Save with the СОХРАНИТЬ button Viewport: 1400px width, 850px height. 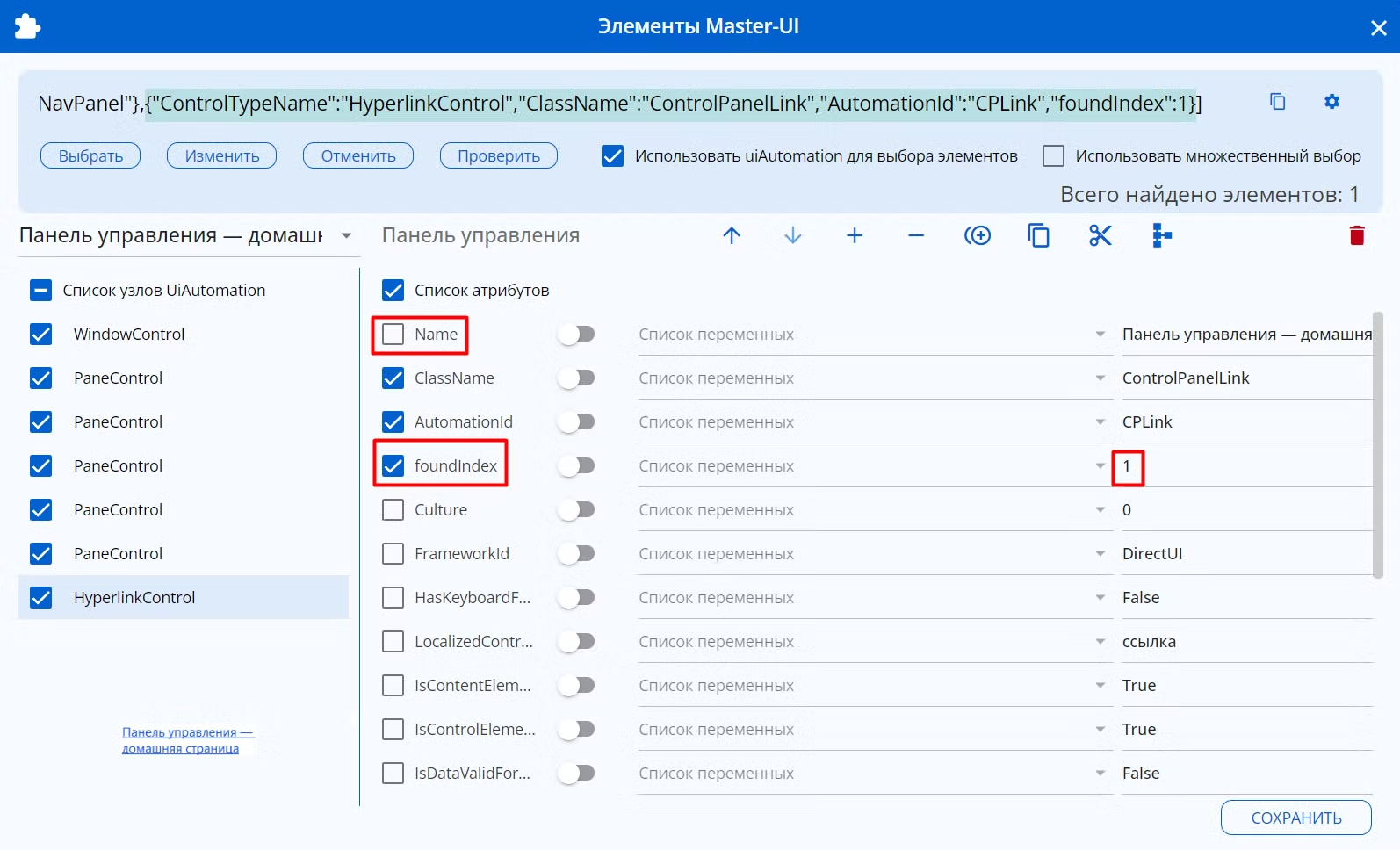[x=1296, y=818]
